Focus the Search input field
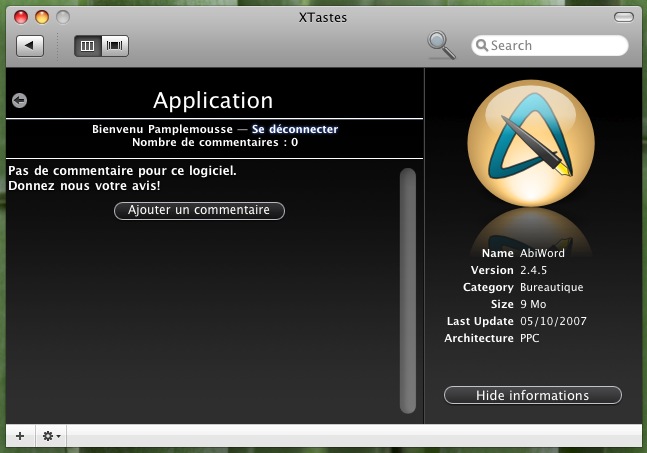Viewport: 647px width, 453px height. (x=550, y=45)
